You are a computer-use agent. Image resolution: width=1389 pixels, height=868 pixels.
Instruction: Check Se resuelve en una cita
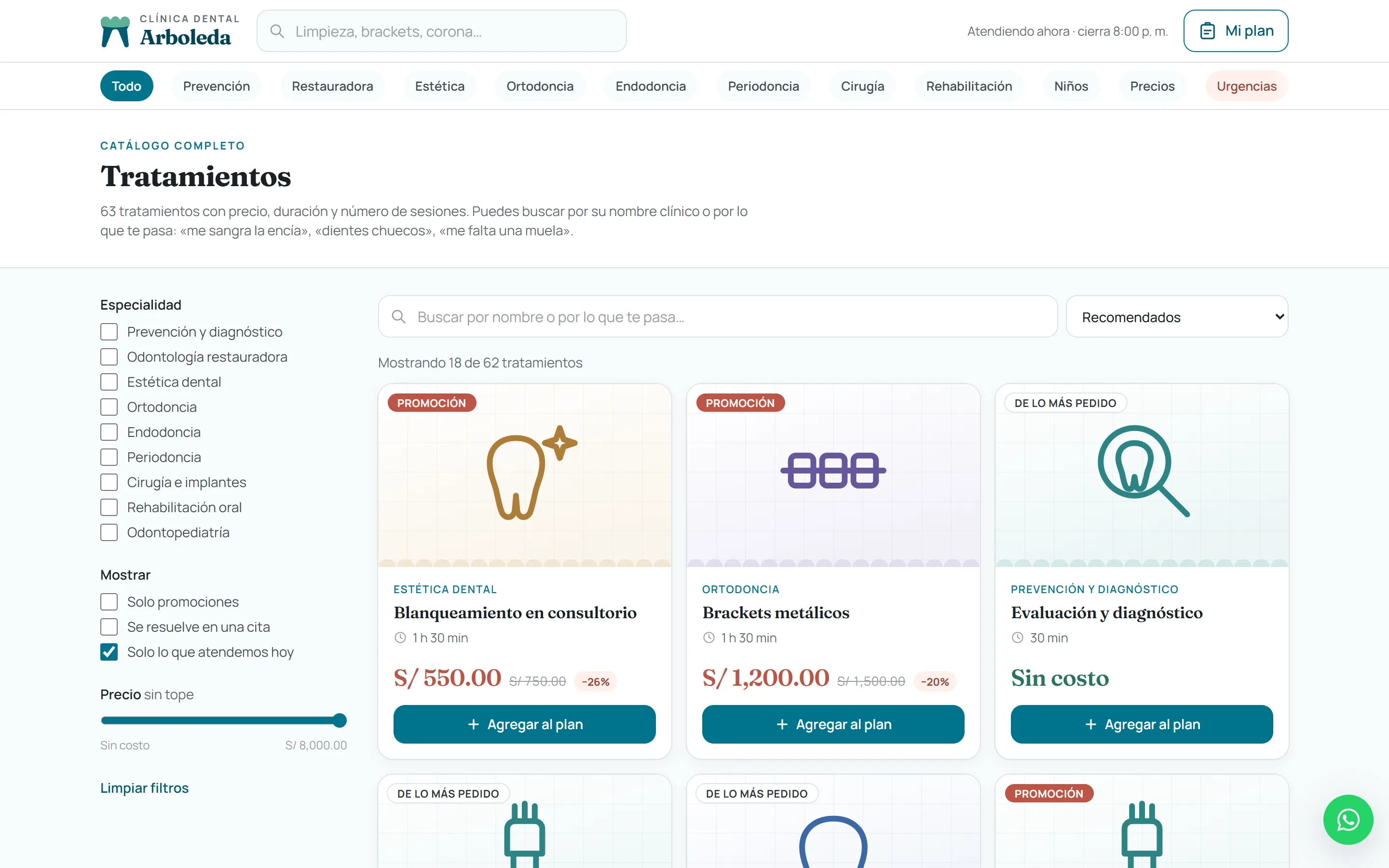pyautogui.click(x=109, y=627)
